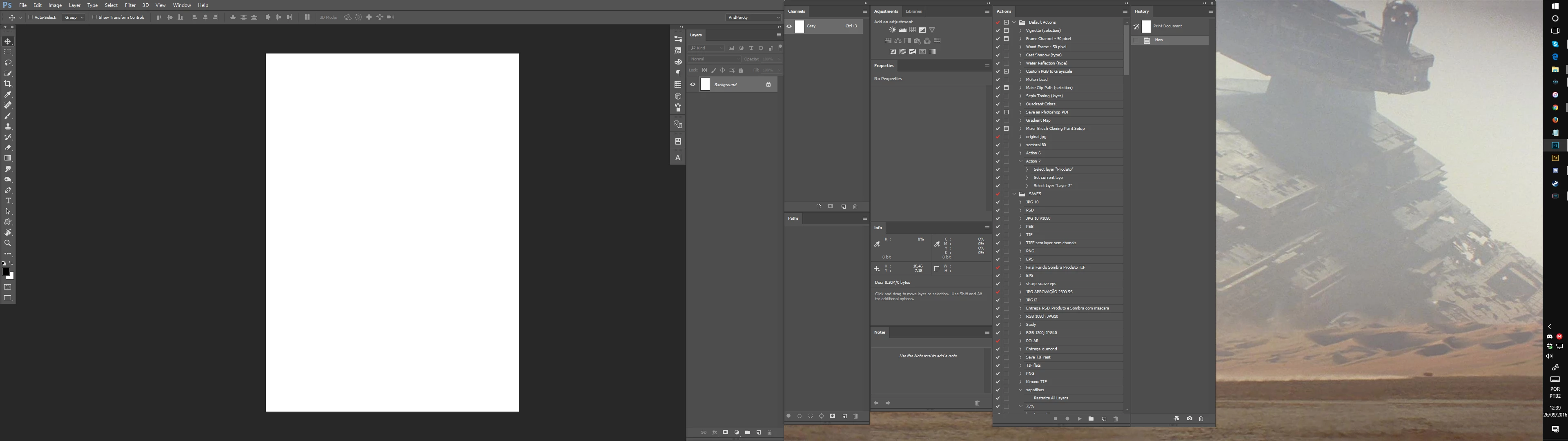Screen dimensions: 1568x441
Task: Activate the Zoom tool
Action: tap(8, 243)
